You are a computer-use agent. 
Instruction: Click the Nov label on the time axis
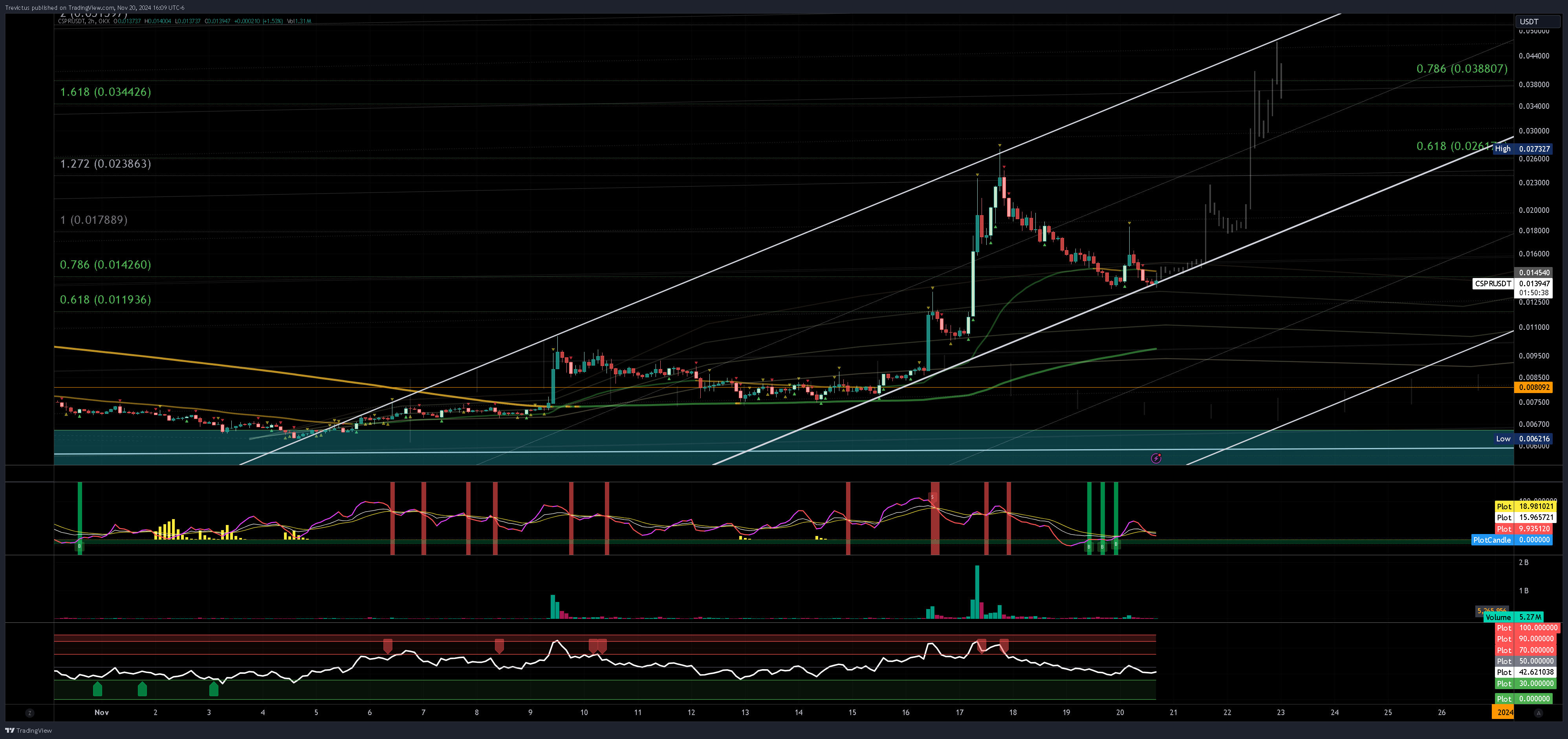point(102,712)
